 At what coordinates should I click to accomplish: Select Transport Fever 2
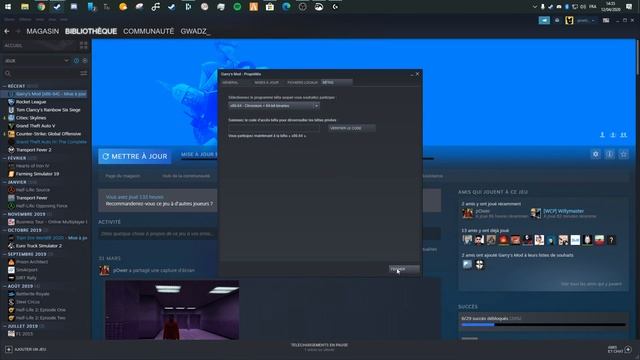click(33, 150)
